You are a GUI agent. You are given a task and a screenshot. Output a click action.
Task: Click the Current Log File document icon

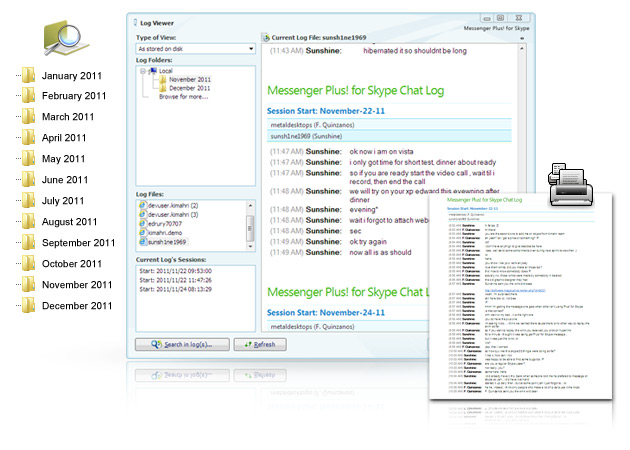pyautogui.click(x=266, y=38)
